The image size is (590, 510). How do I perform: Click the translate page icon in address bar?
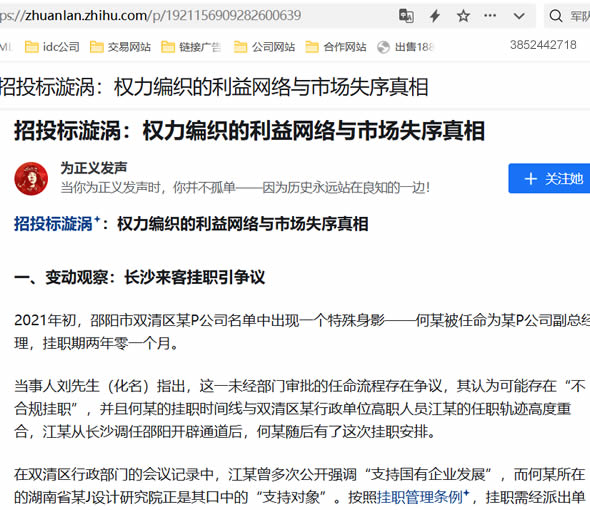point(406,16)
